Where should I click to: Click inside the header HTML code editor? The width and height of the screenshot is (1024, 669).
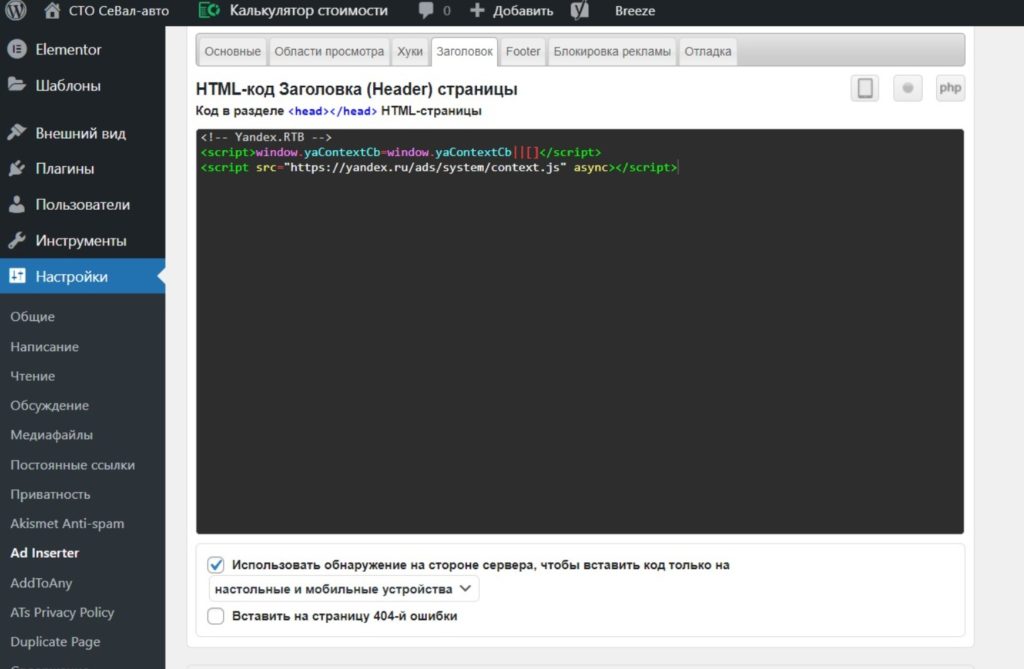click(580, 331)
